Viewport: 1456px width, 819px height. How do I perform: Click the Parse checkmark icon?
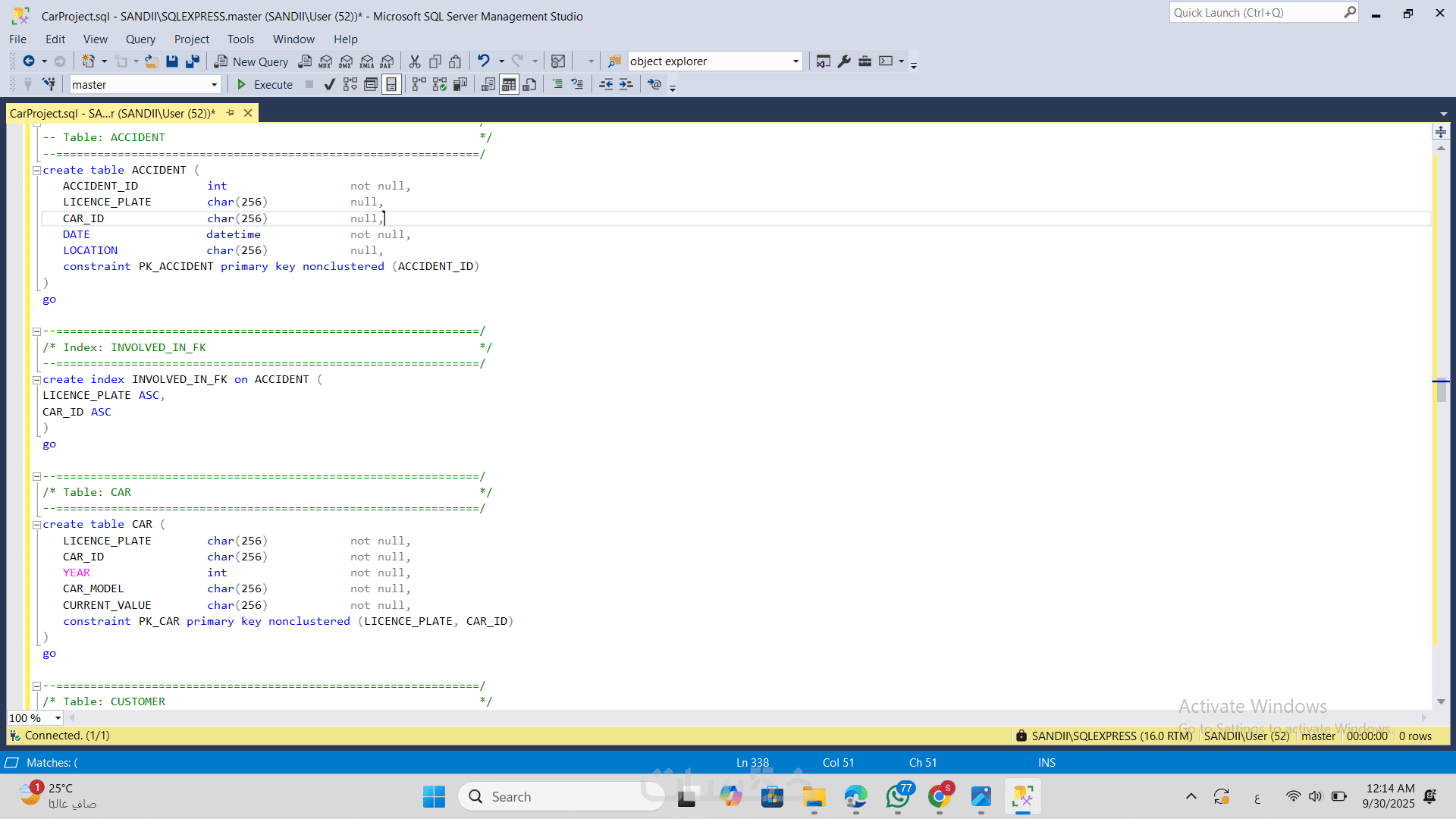pyautogui.click(x=329, y=84)
